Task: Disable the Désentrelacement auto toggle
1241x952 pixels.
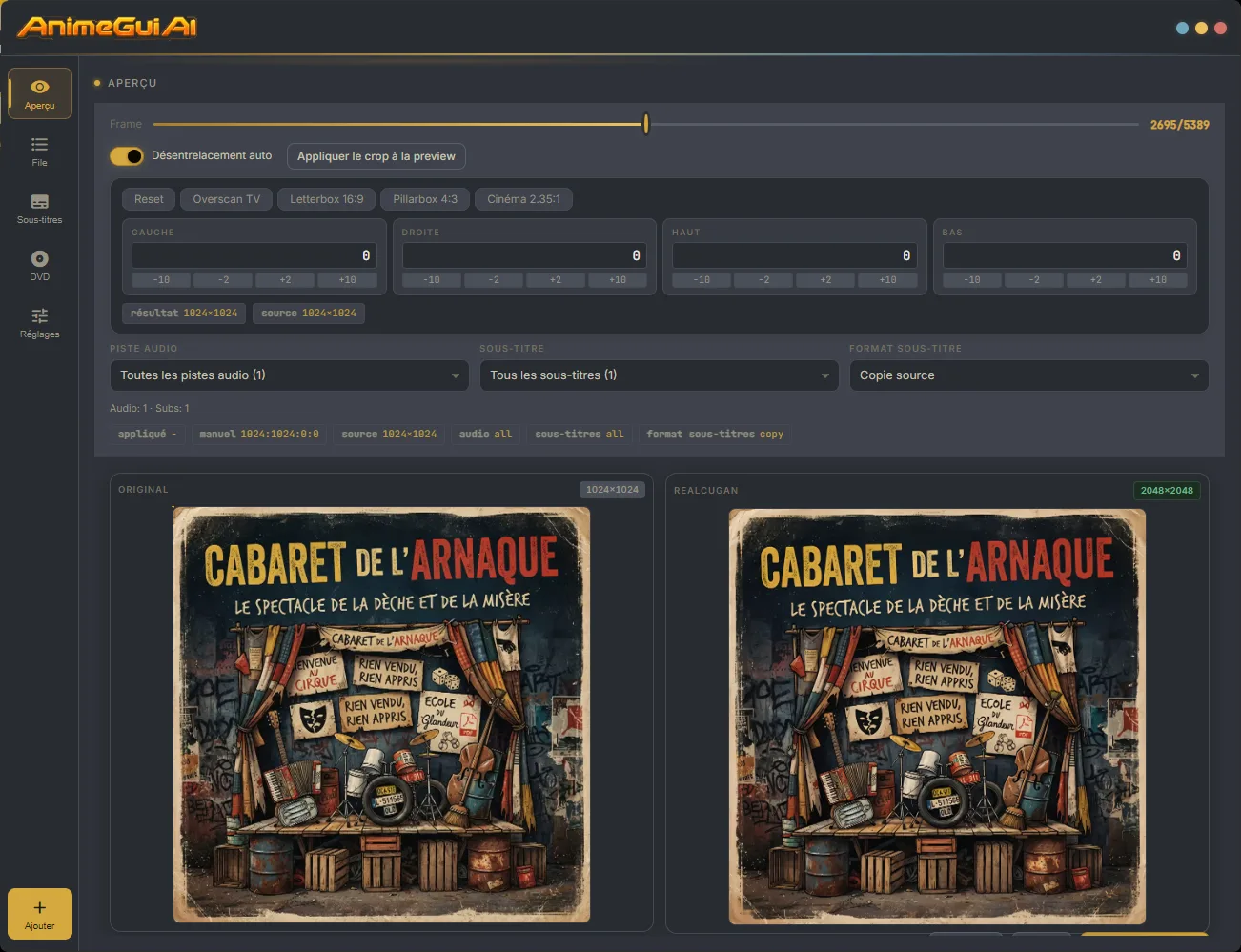Action: tap(127, 155)
